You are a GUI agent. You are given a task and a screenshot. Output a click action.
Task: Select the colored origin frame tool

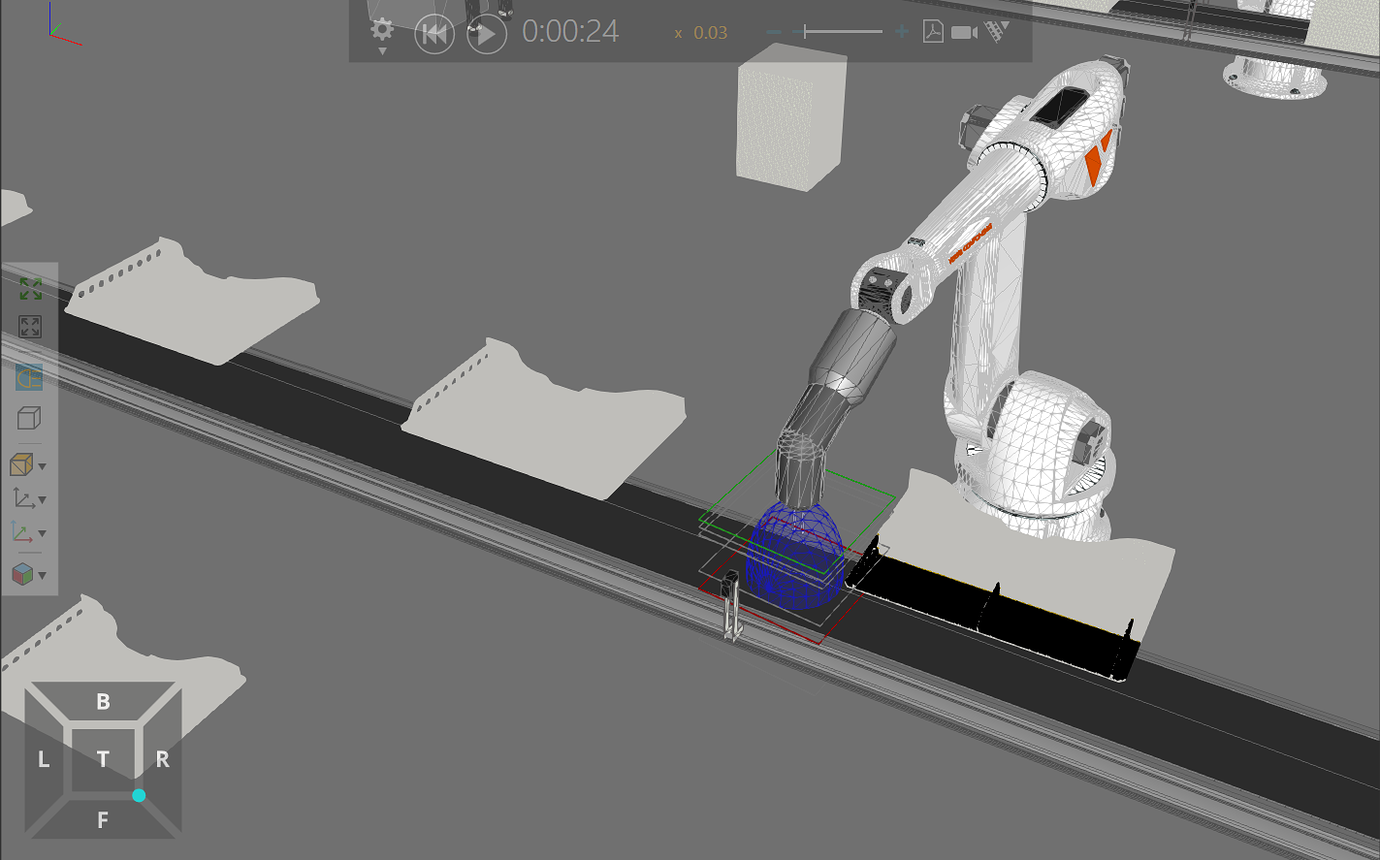pyautogui.click(x=25, y=533)
